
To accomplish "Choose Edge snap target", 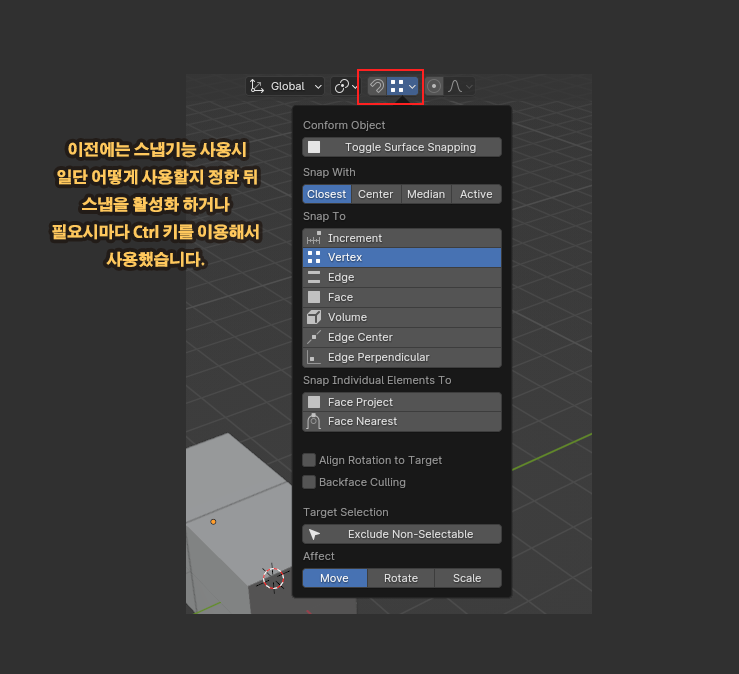I will click(402, 277).
